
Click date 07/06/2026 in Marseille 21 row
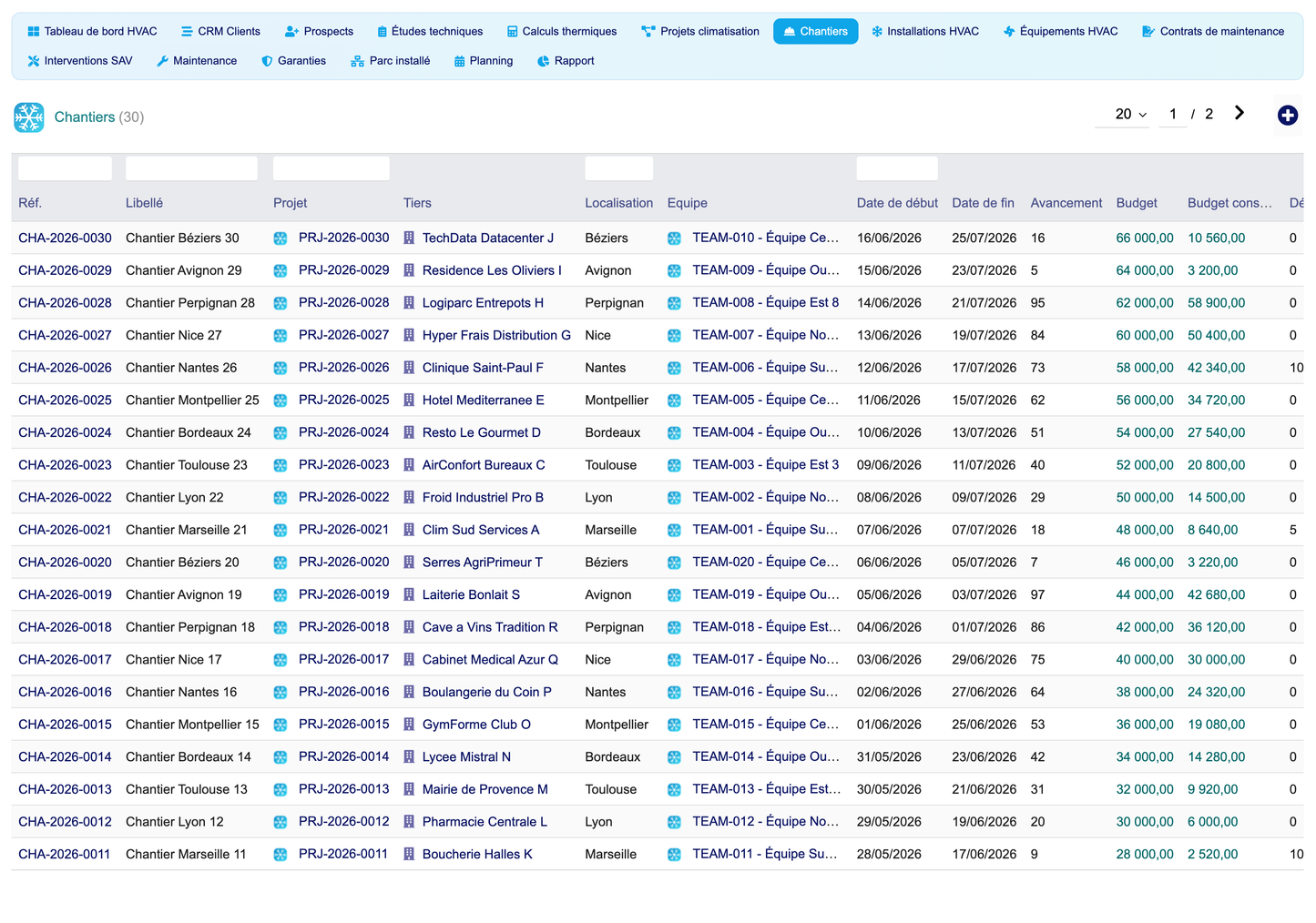(889, 530)
